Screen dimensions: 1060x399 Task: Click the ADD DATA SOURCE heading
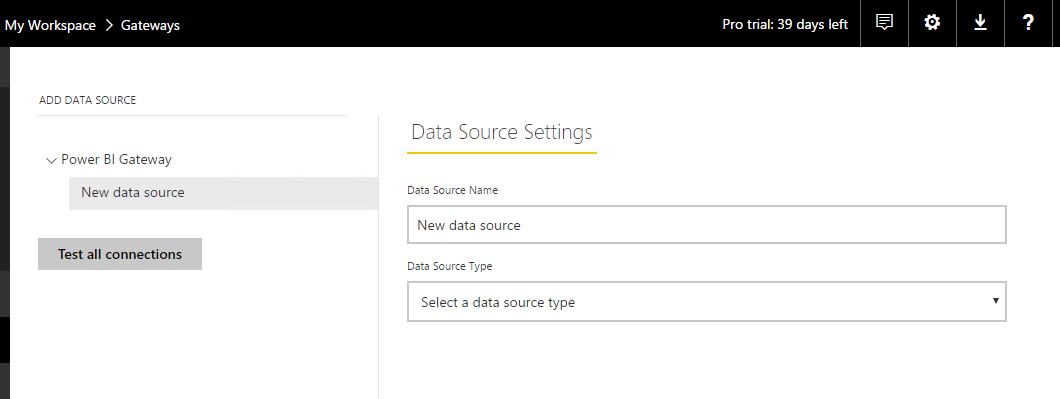(x=87, y=100)
